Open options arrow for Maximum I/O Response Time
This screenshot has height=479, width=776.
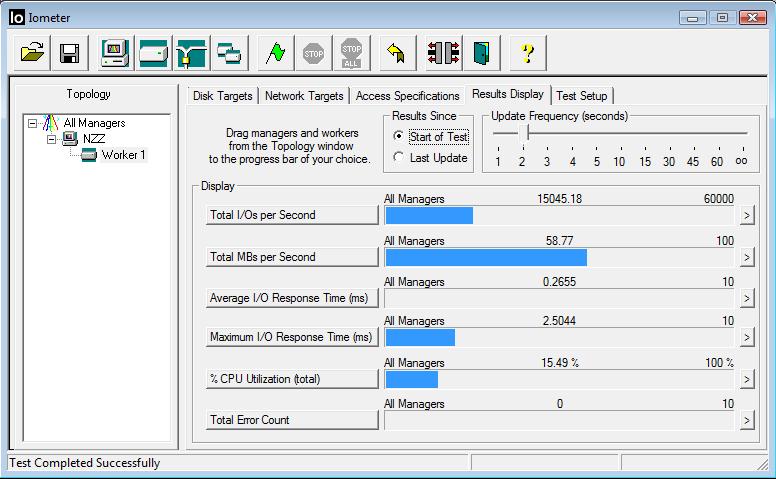747,337
